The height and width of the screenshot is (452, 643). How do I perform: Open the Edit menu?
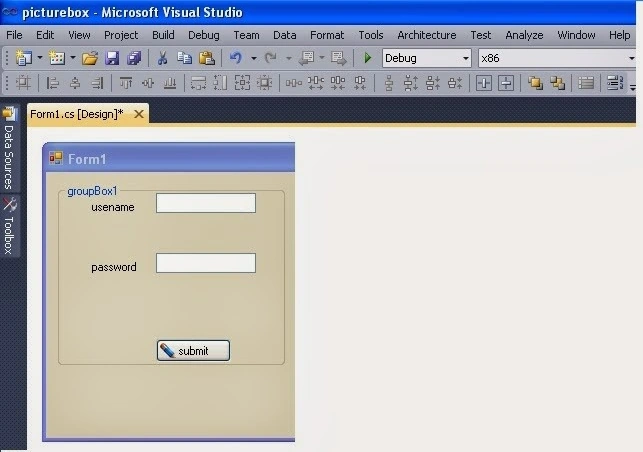point(45,35)
